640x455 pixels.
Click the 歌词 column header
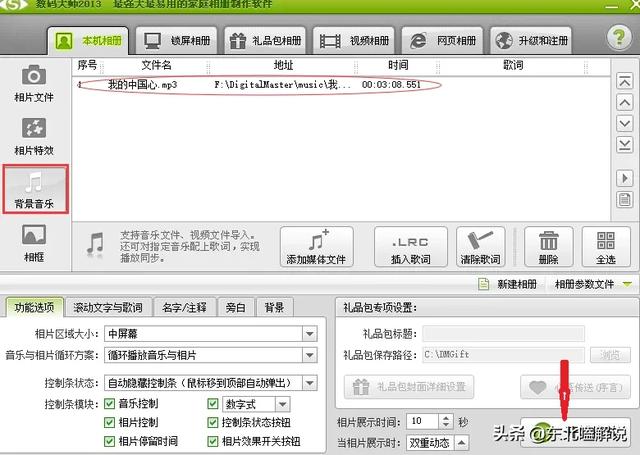(x=513, y=65)
